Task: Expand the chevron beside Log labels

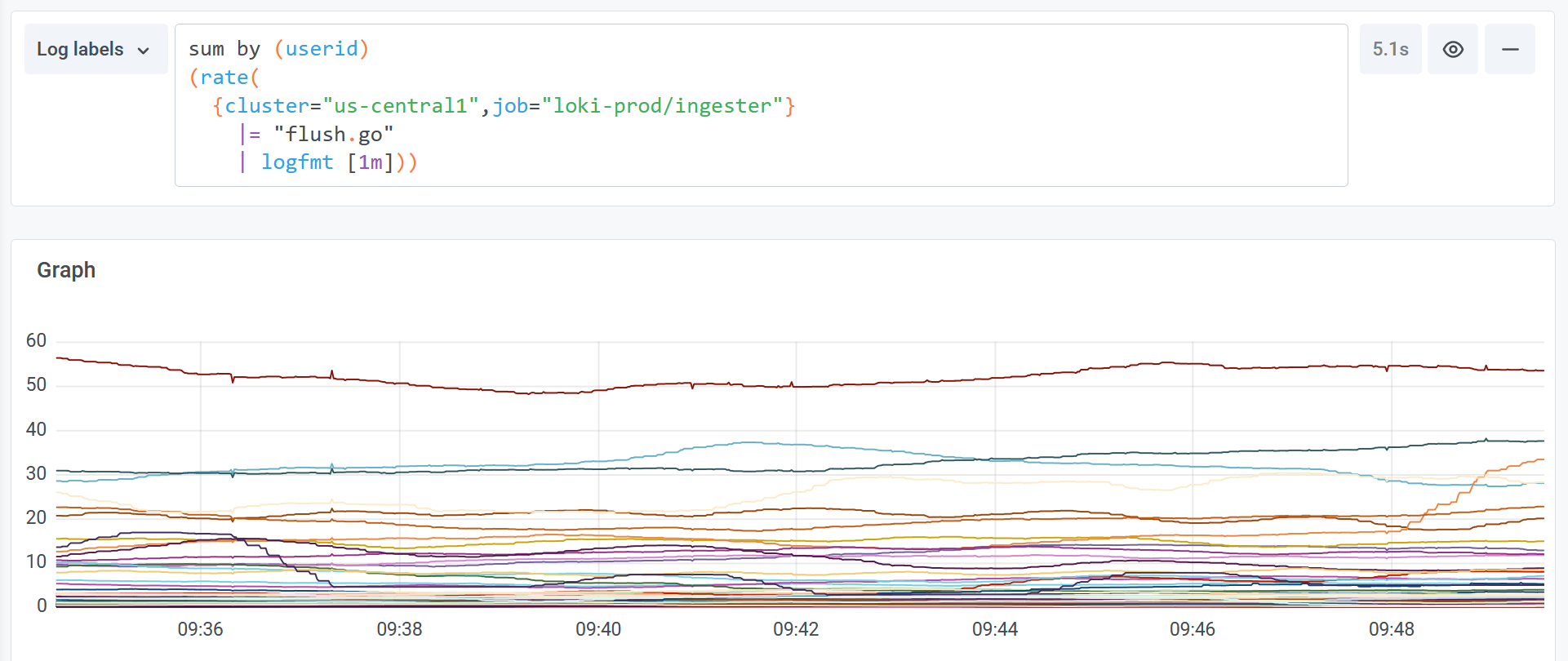Action: tap(144, 51)
